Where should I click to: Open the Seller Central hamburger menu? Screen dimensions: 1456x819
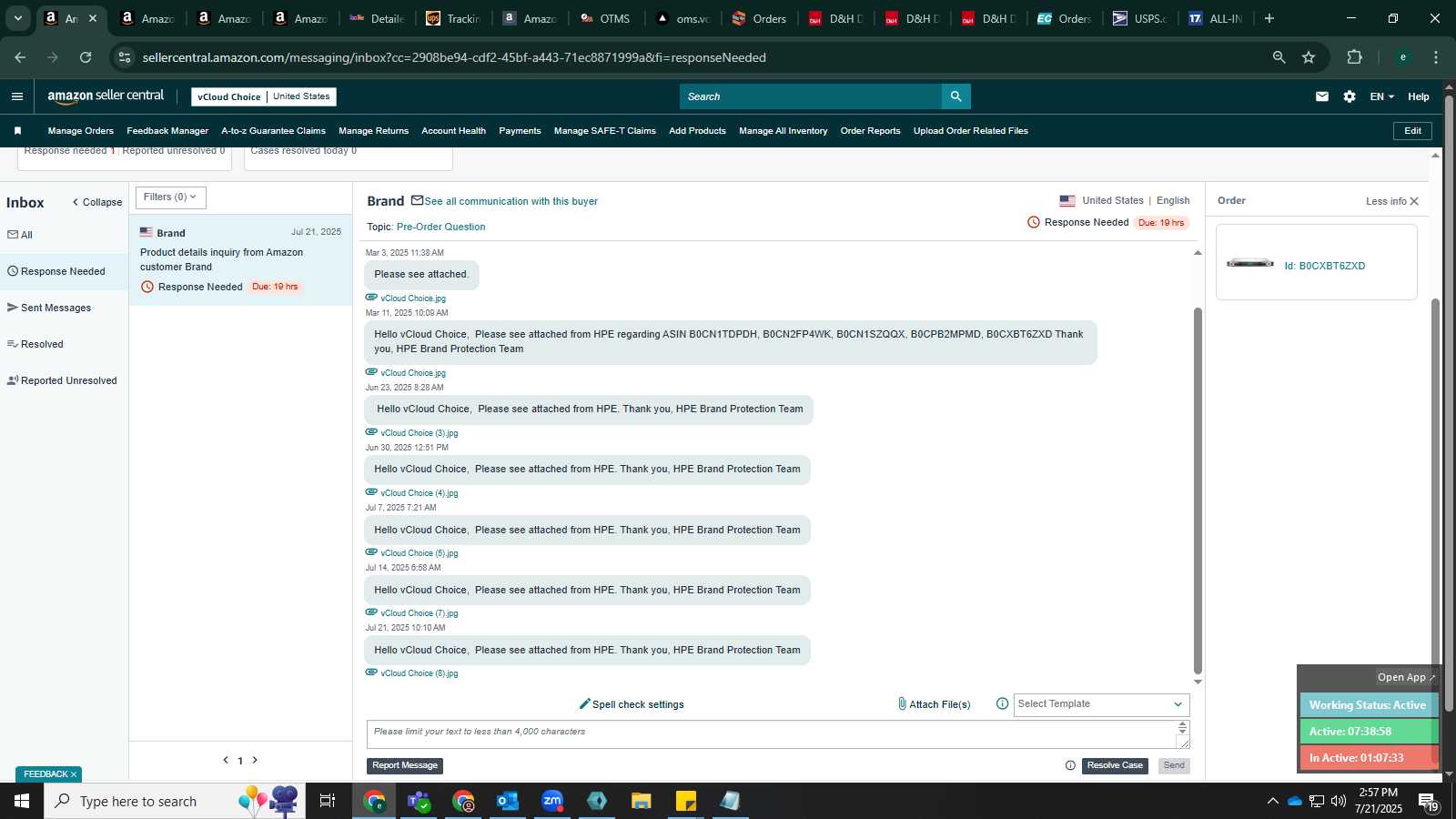(x=16, y=96)
